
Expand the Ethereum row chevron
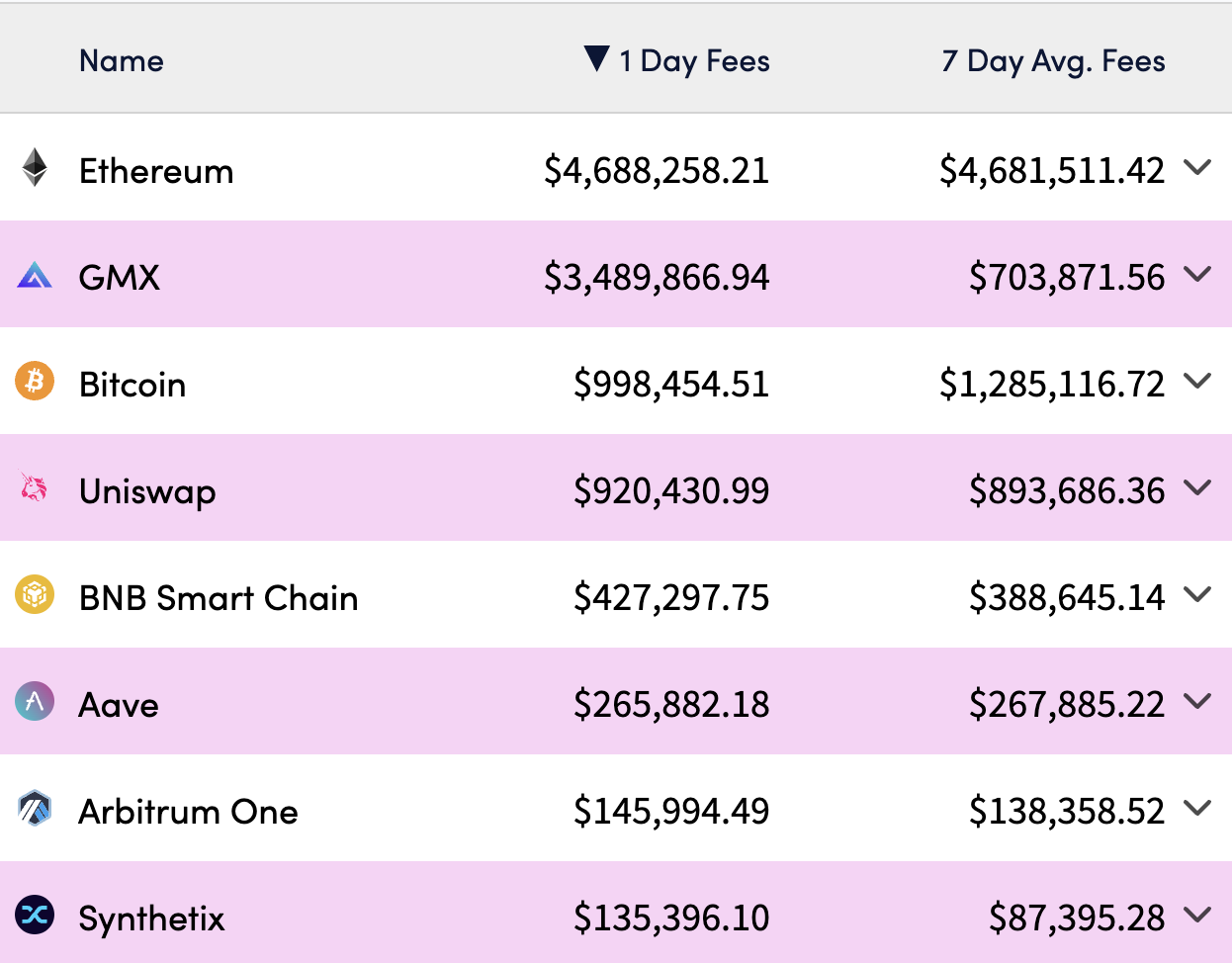[1197, 168]
